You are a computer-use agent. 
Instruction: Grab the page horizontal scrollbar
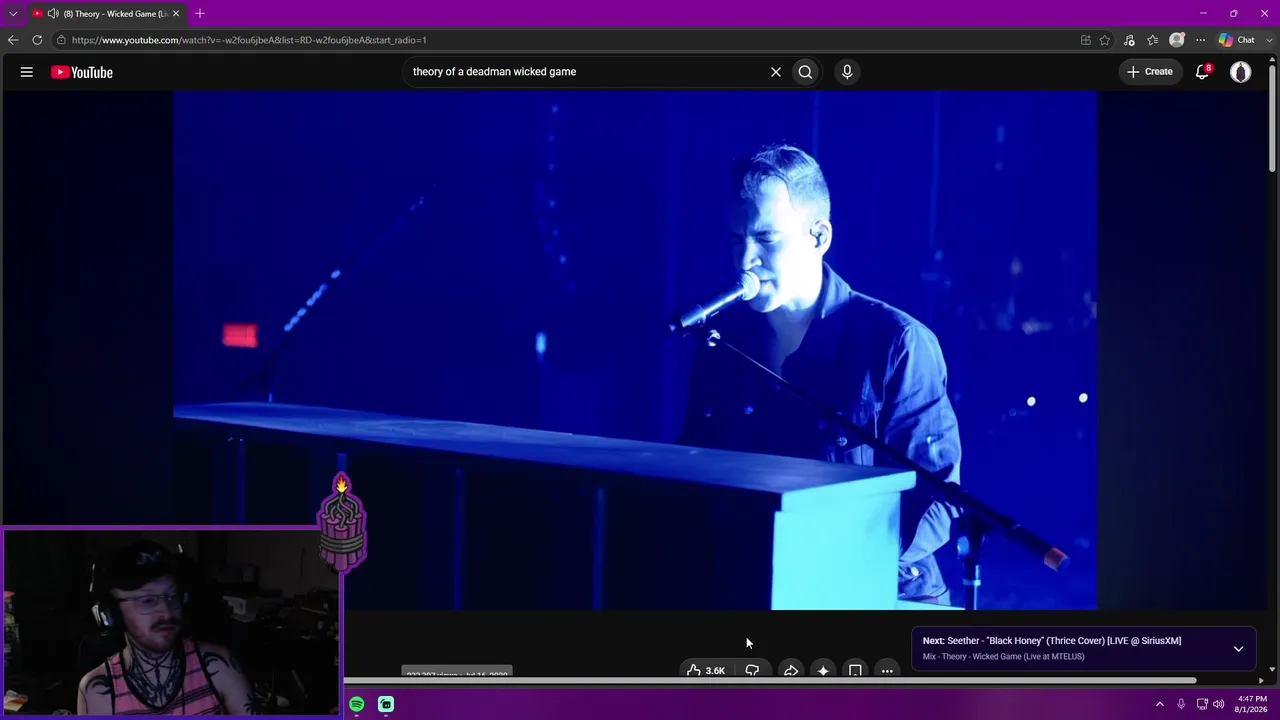click(x=770, y=681)
